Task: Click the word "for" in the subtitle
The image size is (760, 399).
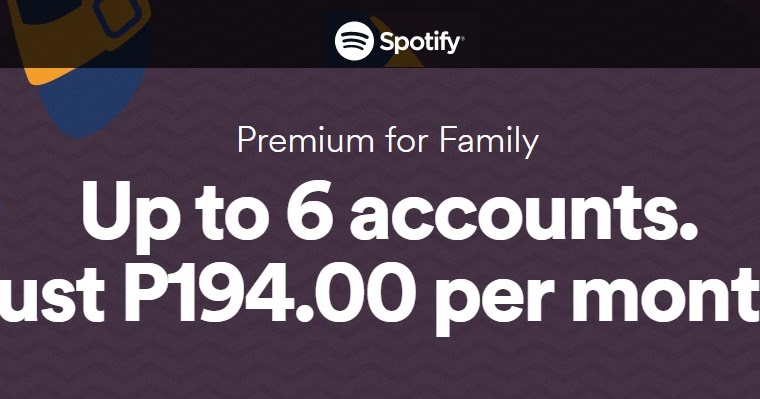Action: coord(406,140)
